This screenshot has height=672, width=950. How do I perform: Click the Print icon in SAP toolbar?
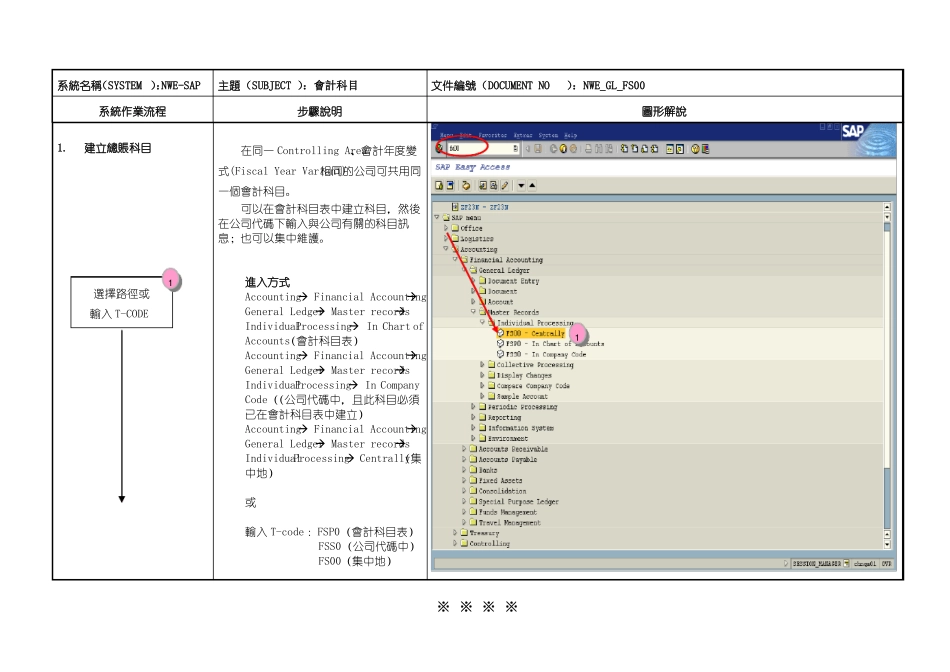pyautogui.click(x=588, y=148)
